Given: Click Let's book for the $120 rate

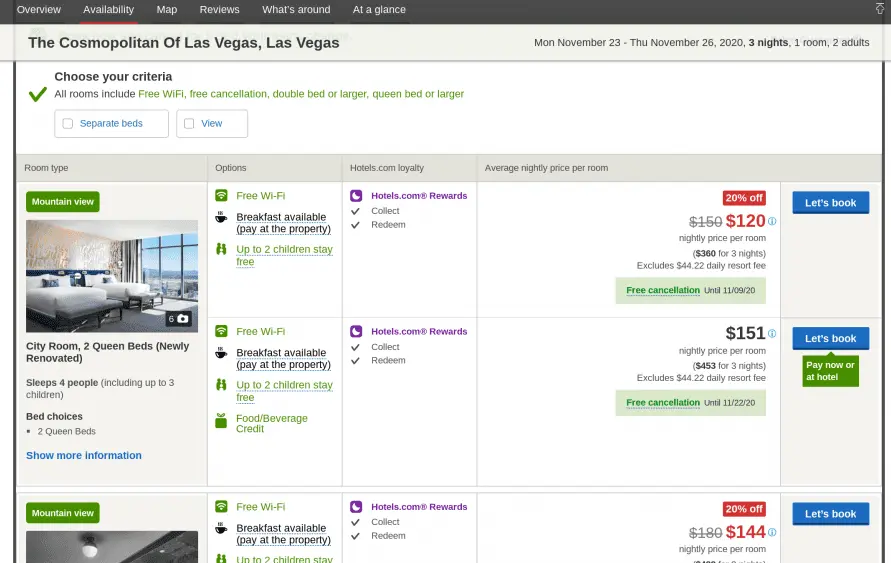Looking at the screenshot, I should (x=831, y=203).
